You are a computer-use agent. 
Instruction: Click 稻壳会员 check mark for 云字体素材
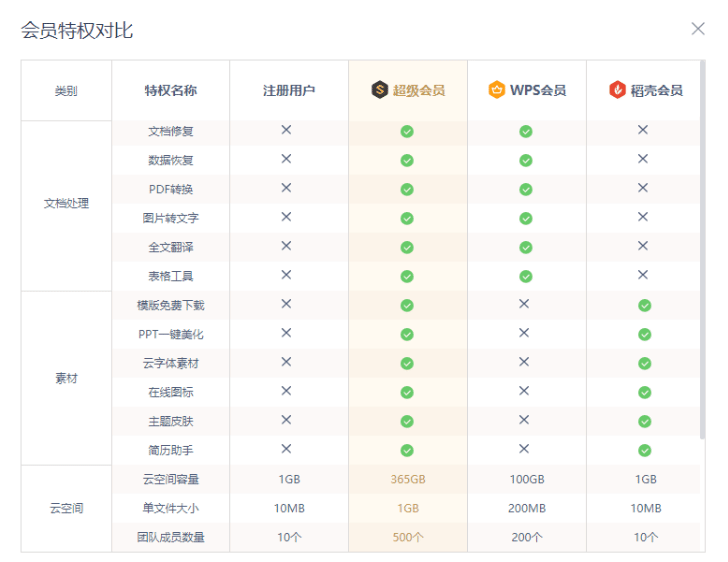tap(644, 363)
